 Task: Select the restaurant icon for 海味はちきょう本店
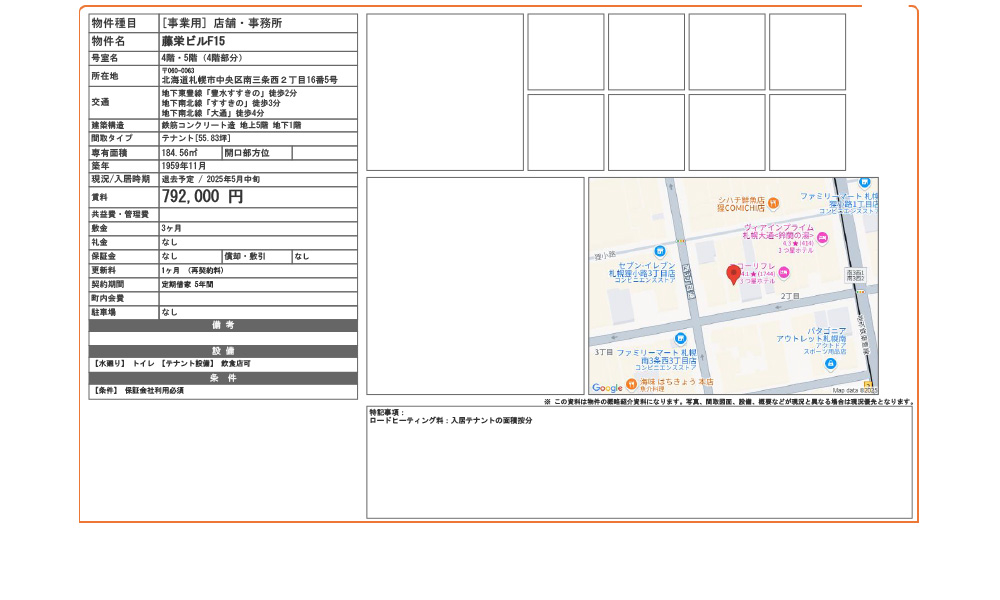click(631, 382)
